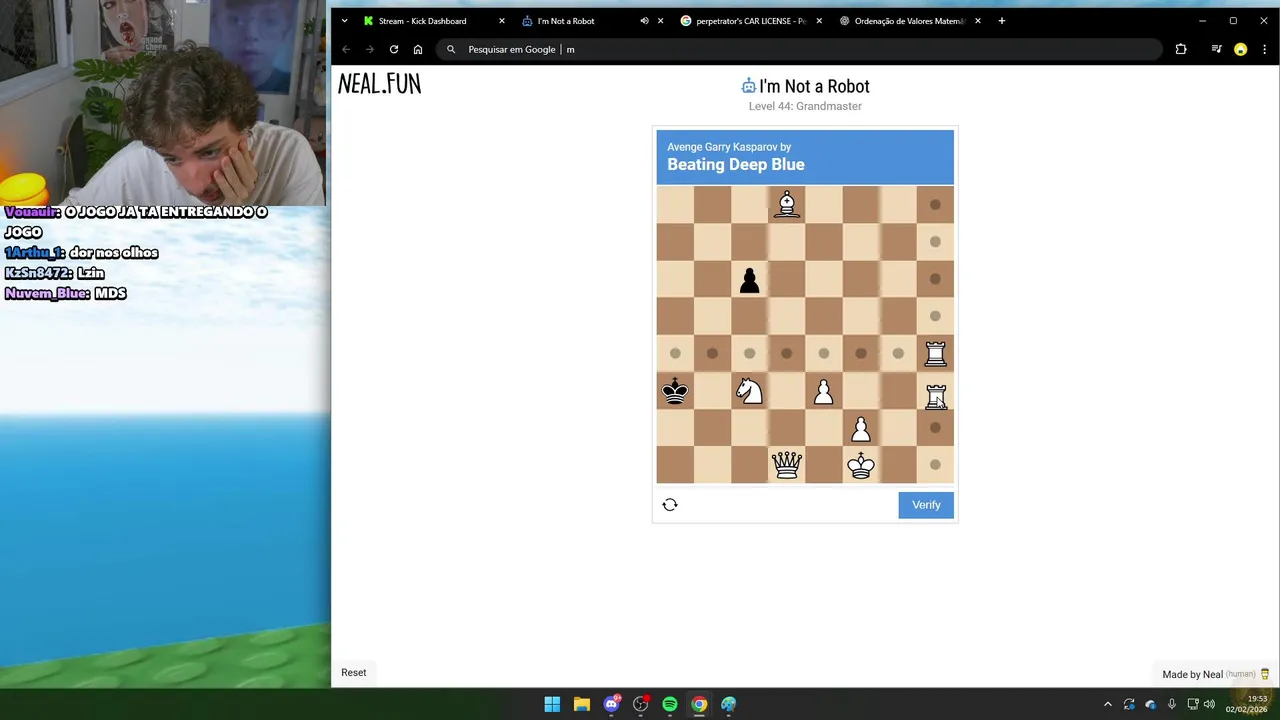Image resolution: width=1280 pixels, height=720 pixels.
Task: Expand the tab search dropdown
Action: (x=344, y=21)
